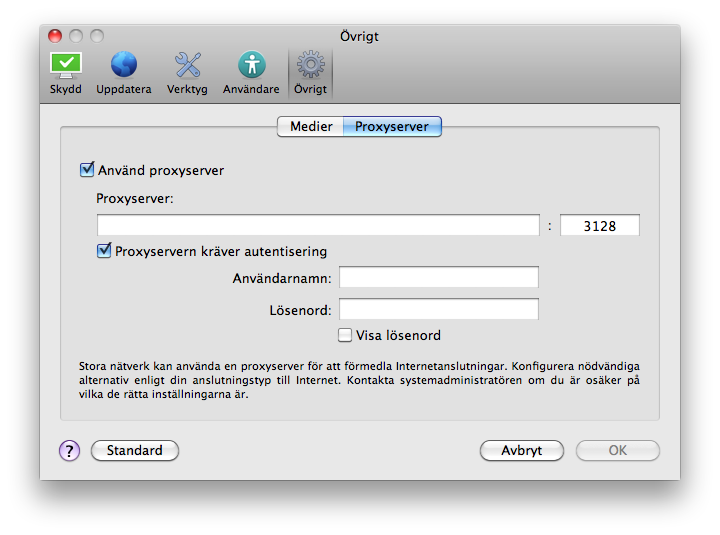720x535 pixels.
Task: Open the Uppdatera globe pane
Action: [124, 73]
